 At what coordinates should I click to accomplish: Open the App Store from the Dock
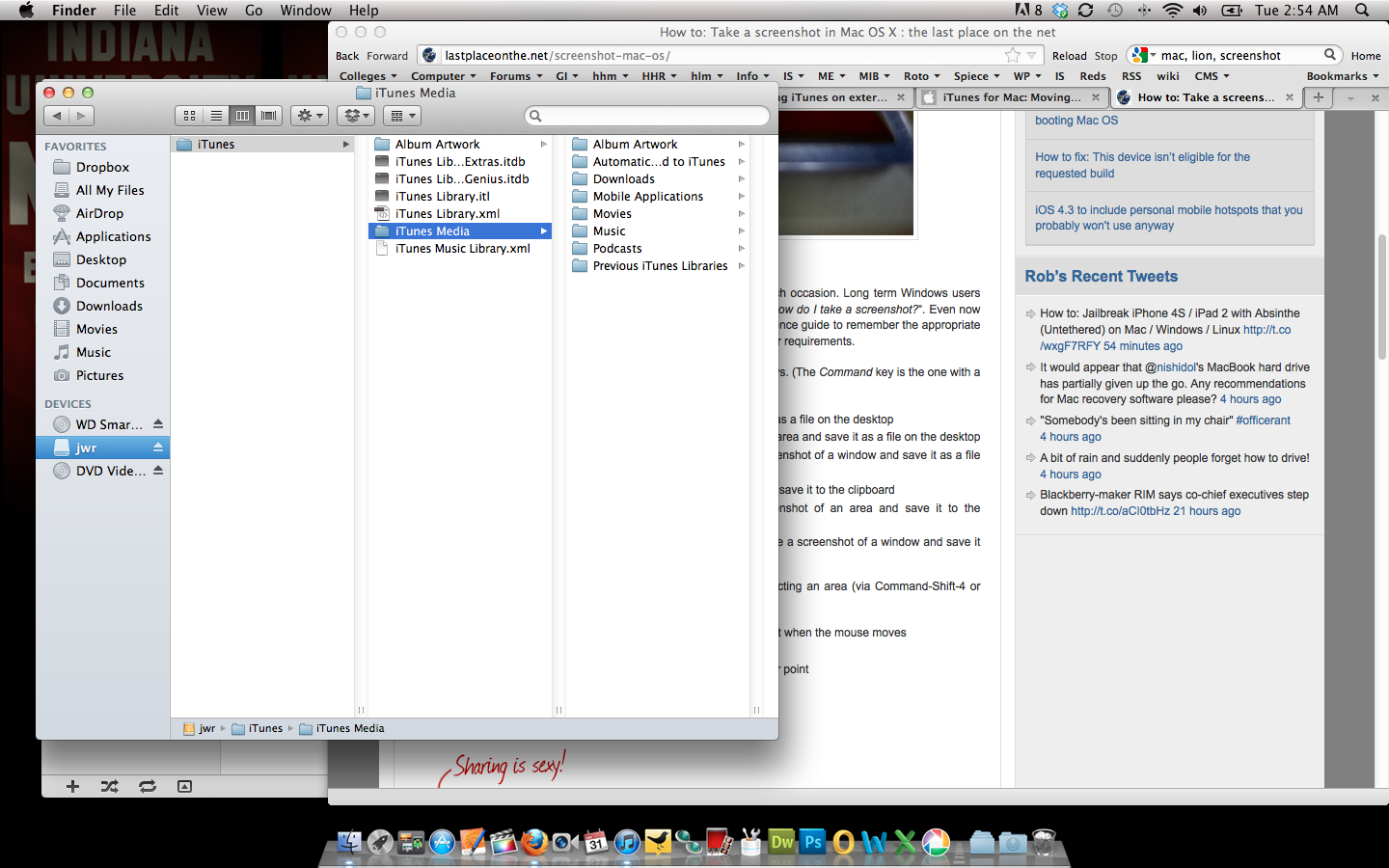(442, 842)
